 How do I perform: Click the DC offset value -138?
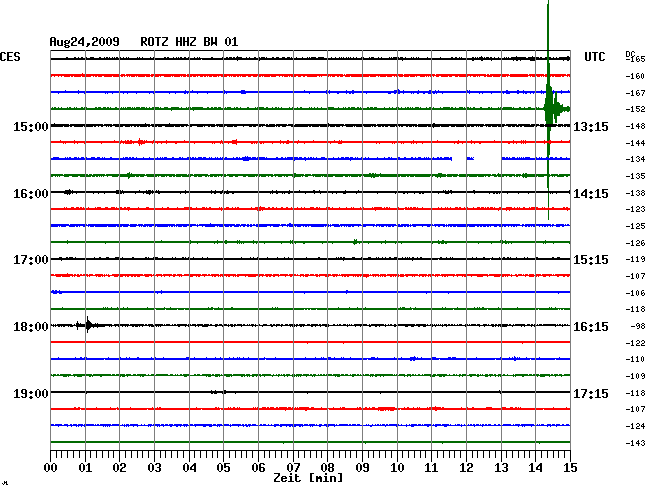(635, 193)
